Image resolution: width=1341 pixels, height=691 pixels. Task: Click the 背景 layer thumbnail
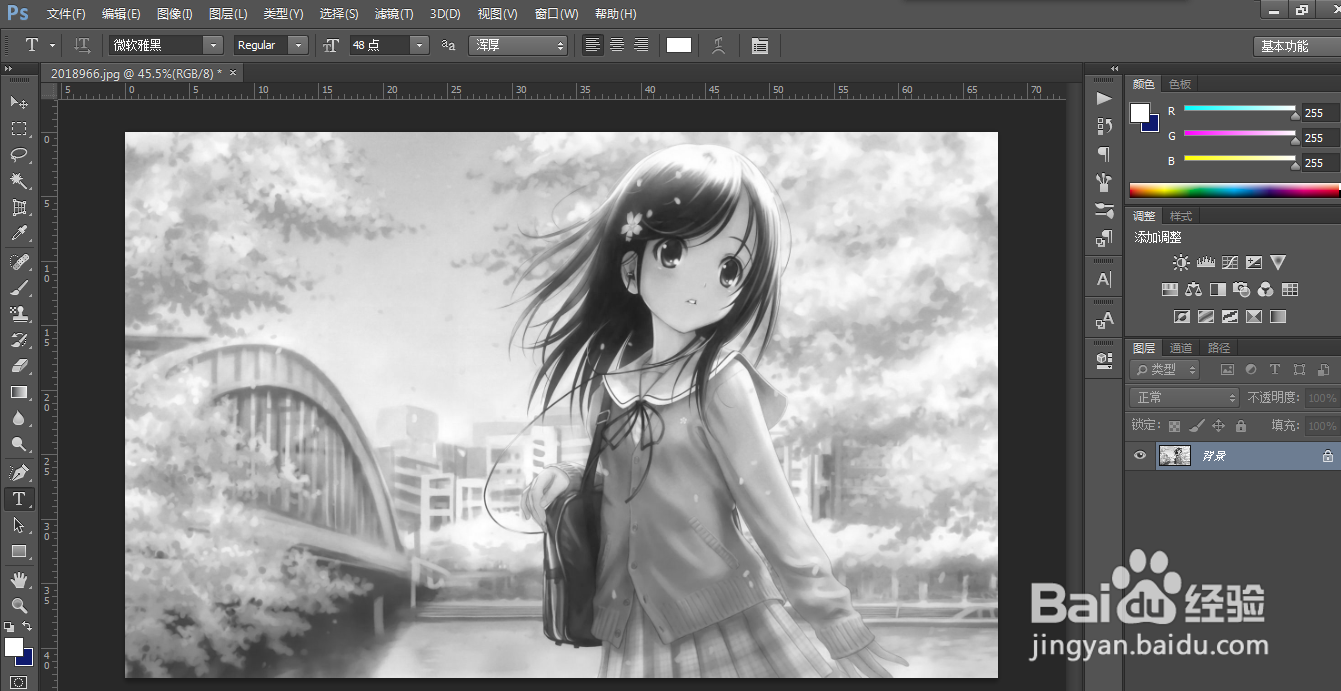(x=1174, y=456)
